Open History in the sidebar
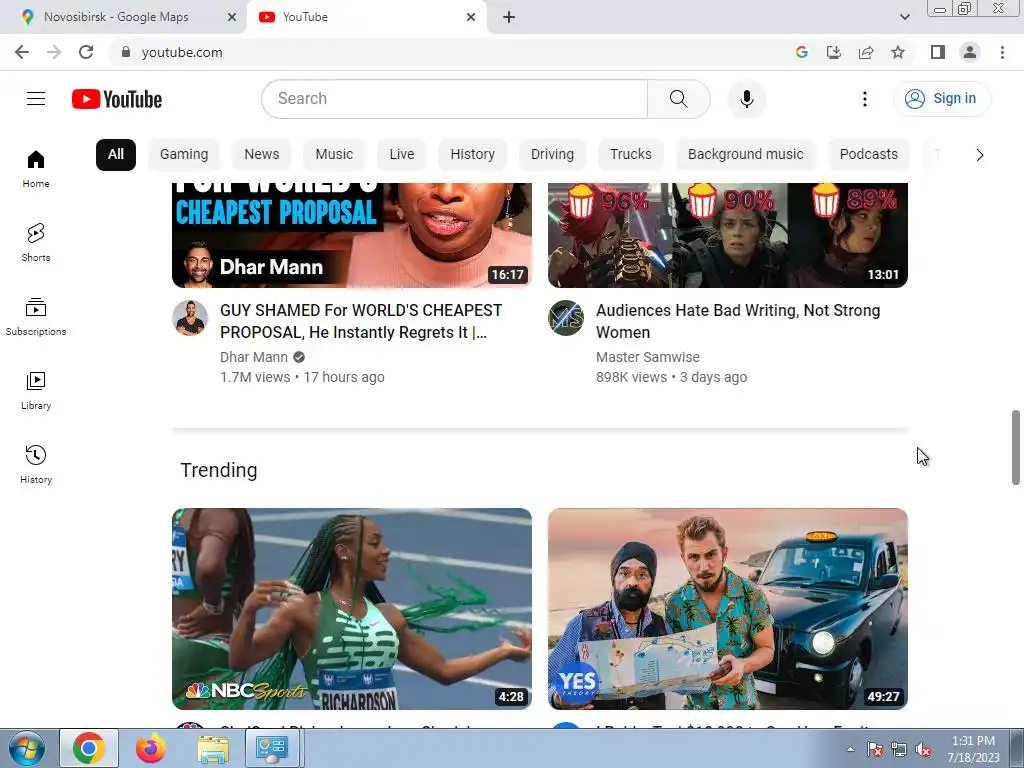This screenshot has width=1024, height=768. click(36, 464)
